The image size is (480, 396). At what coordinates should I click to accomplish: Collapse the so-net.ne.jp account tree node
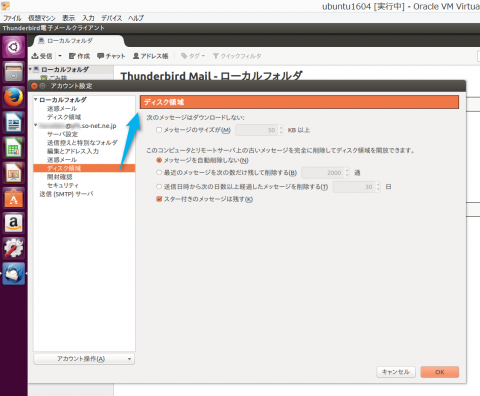tap(36, 125)
